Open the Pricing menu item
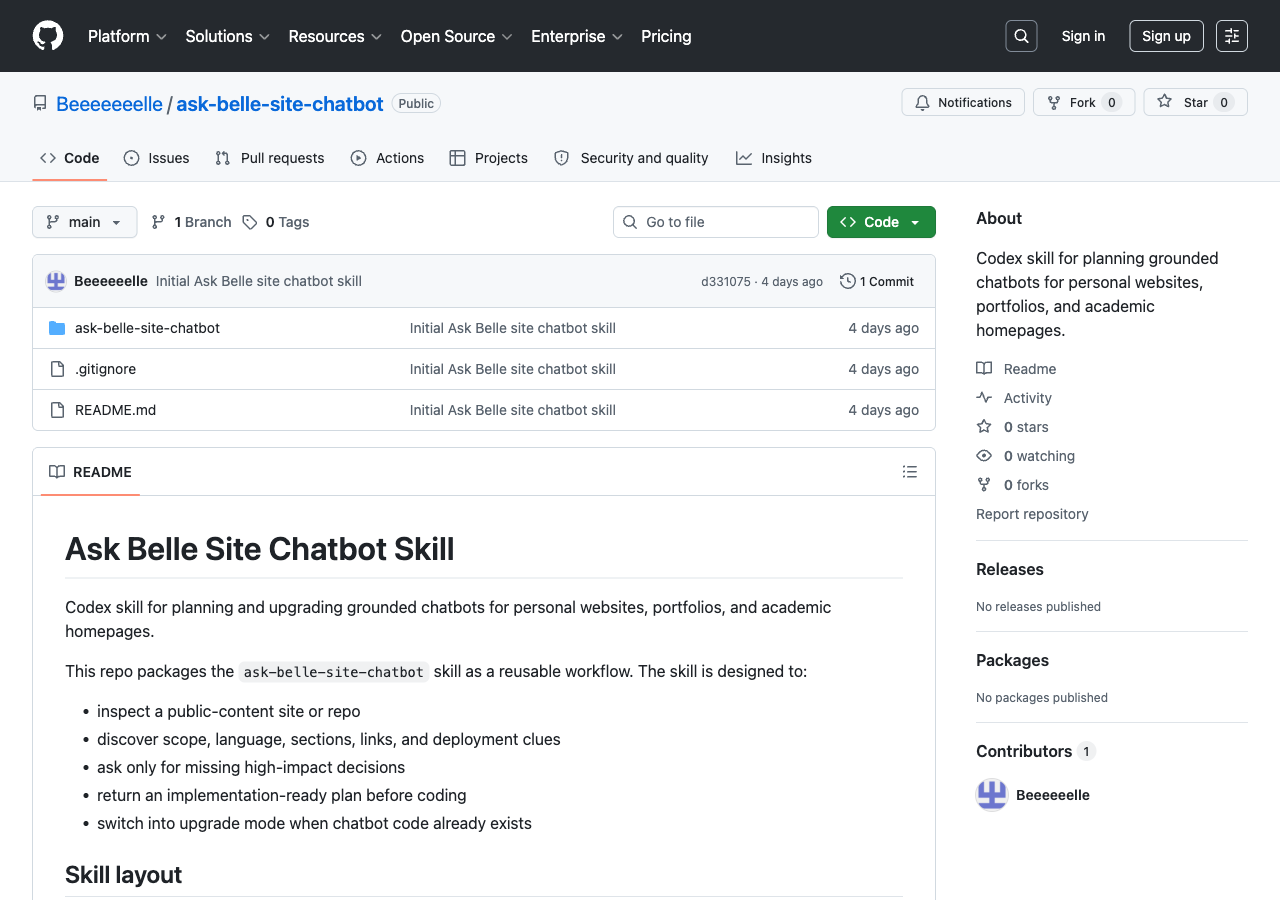1280x900 pixels. (666, 36)
